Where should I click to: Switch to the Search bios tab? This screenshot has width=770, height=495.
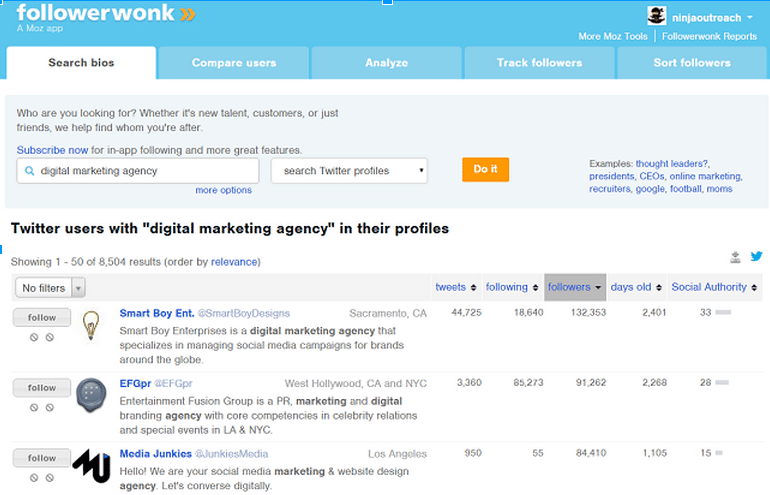coord(81,63)
